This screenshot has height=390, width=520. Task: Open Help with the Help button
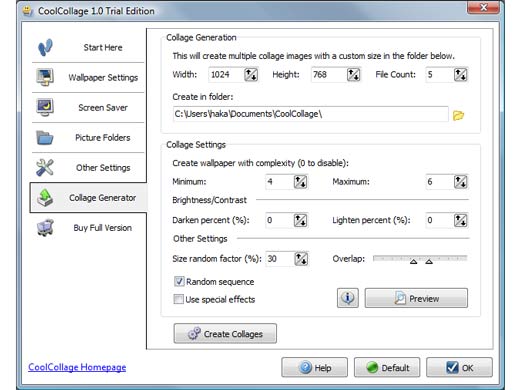point(314,367)
